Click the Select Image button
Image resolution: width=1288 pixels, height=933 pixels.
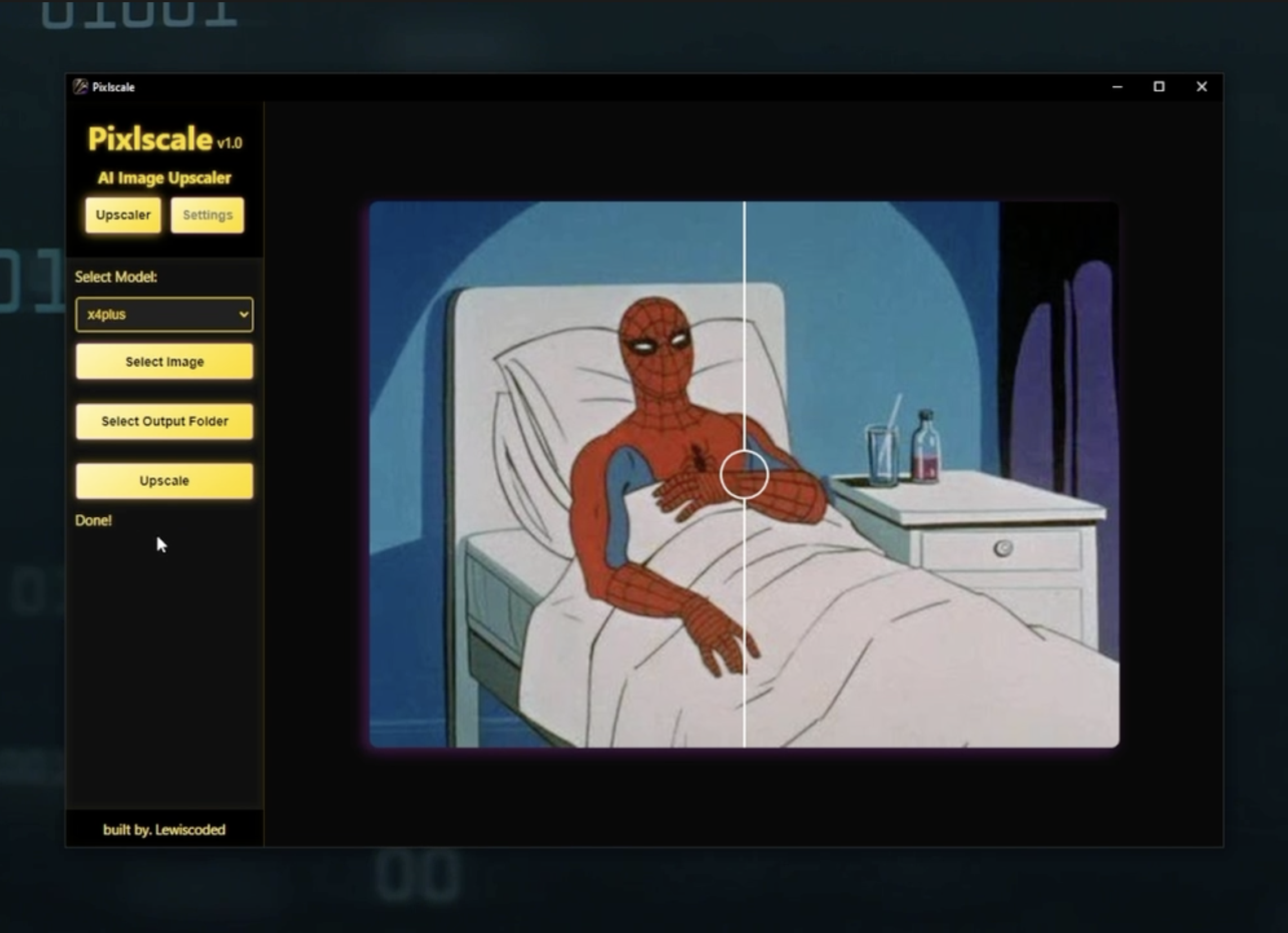coord(165,361)
